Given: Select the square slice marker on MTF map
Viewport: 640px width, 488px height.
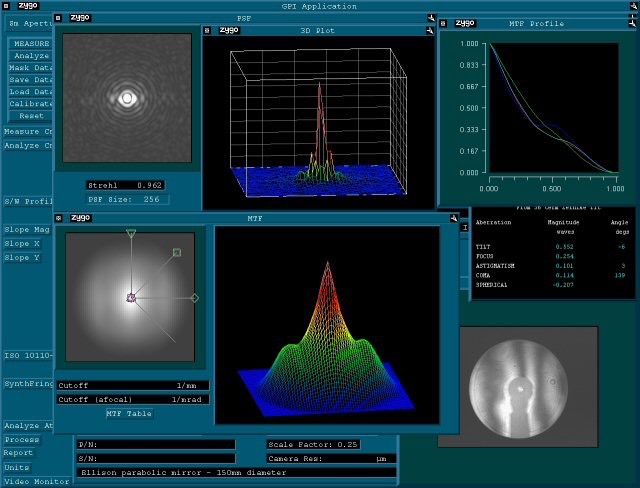Looking at the screenshot, I should 177,253.
